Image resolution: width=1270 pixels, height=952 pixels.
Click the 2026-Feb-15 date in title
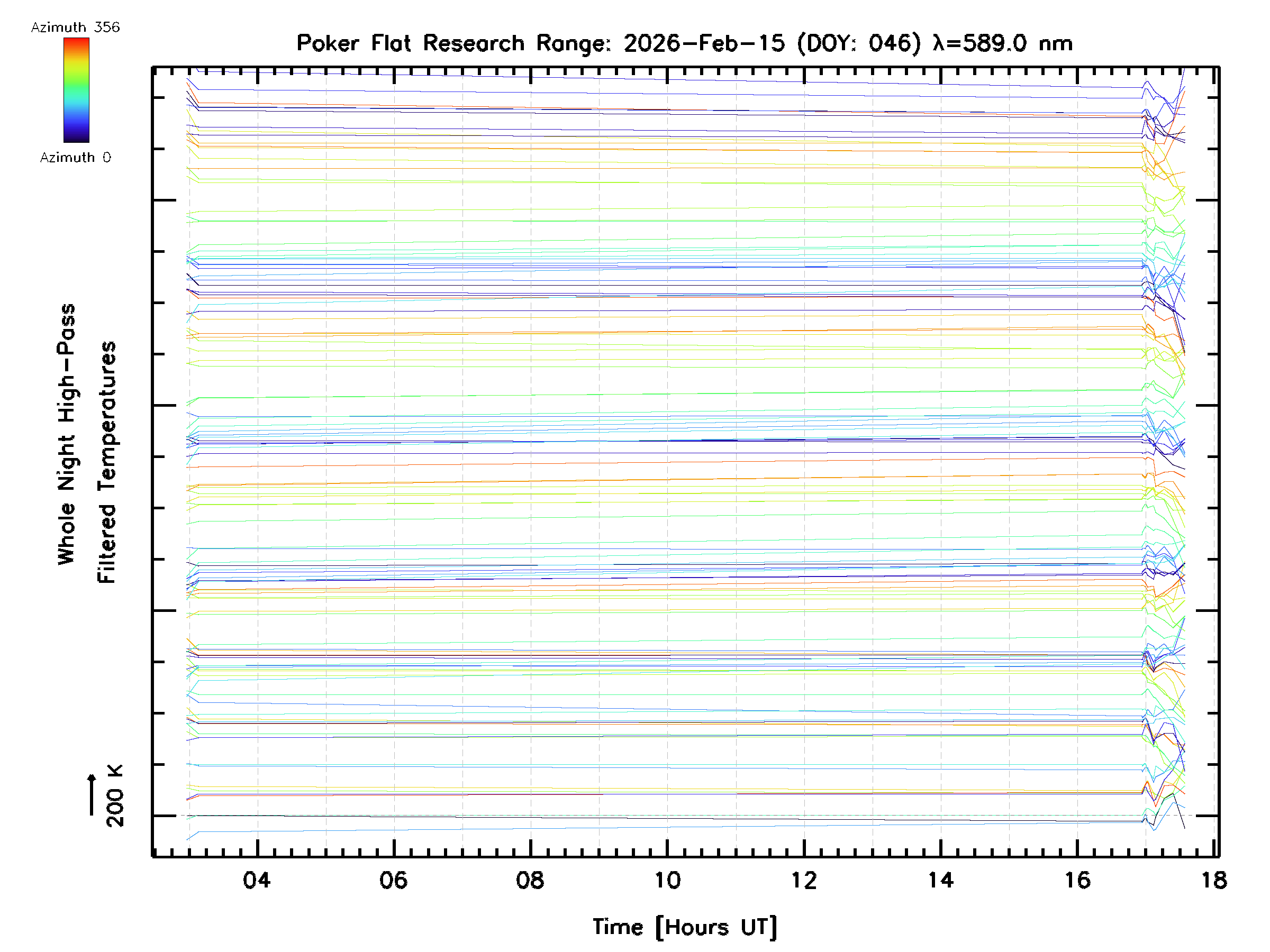(704, 43)
